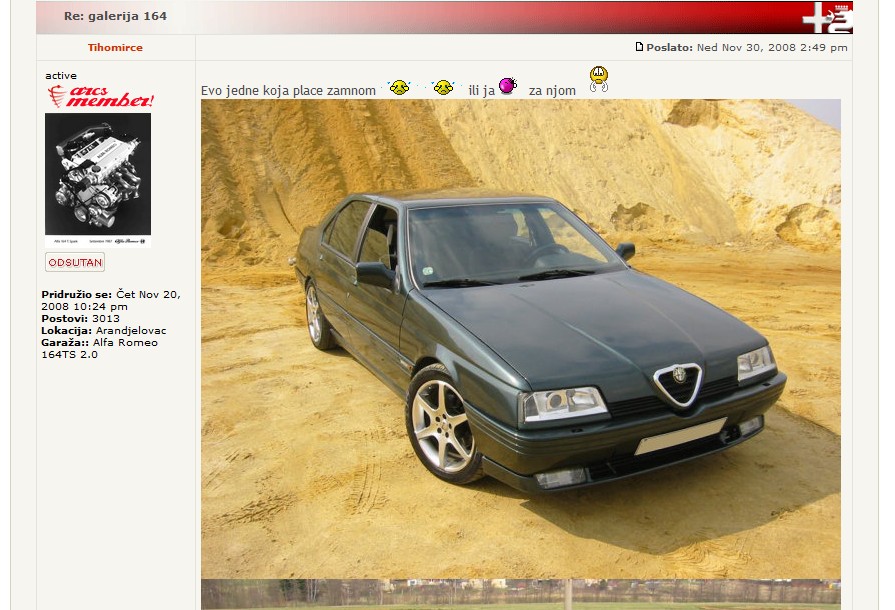
Task: Click the post text 'Evo jedne koja place'
Action: (x=288, y=91)
